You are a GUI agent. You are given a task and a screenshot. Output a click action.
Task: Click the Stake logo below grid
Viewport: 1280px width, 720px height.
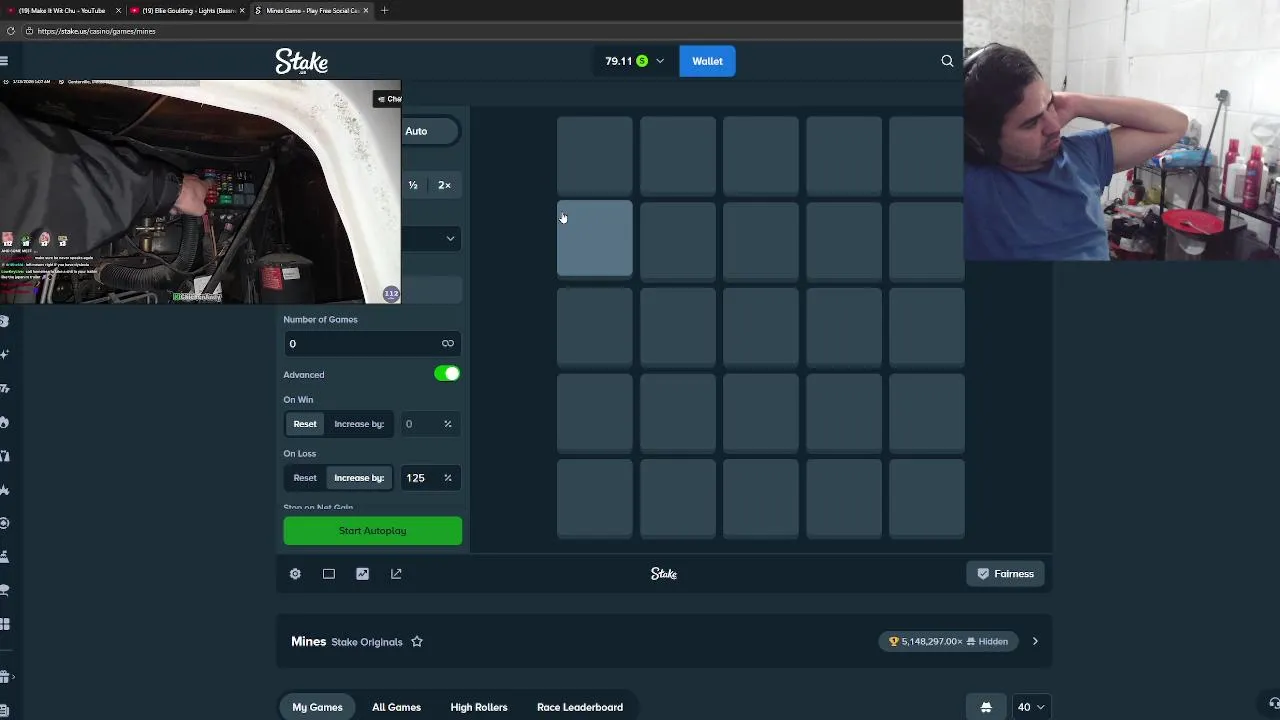(664, 574)
